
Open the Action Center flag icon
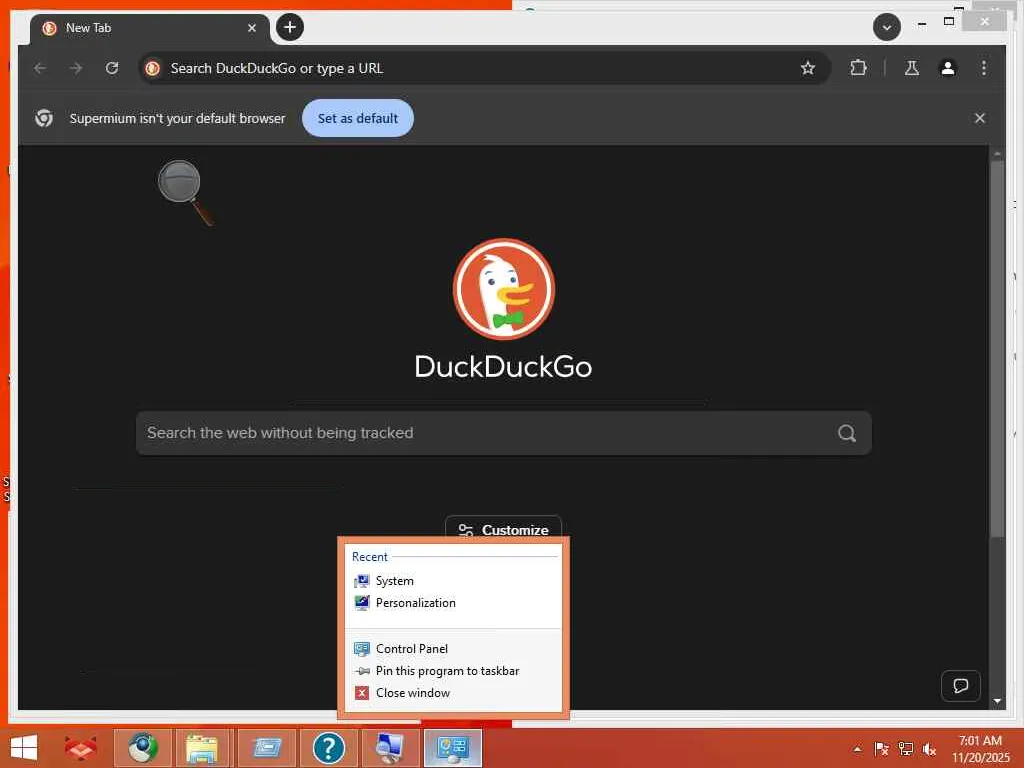point(881,749)
